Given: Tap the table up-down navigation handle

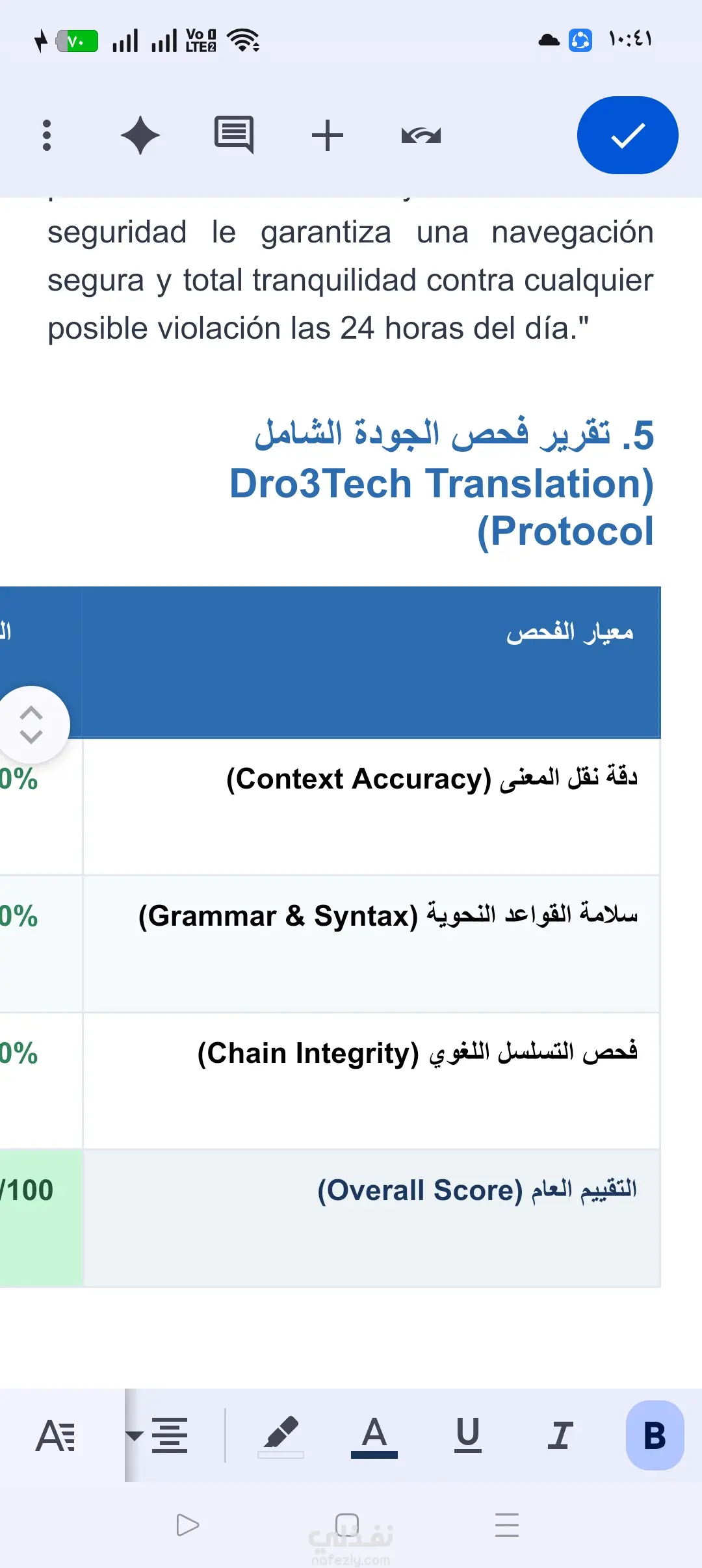Looking at the screenshot, I should pyautogui.click(x=31, y=725).
